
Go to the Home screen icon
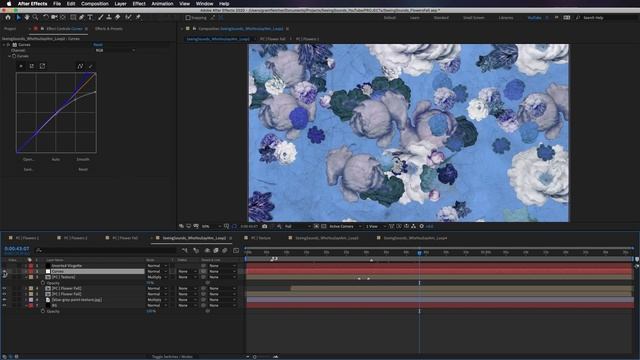[x=8, y=18]
